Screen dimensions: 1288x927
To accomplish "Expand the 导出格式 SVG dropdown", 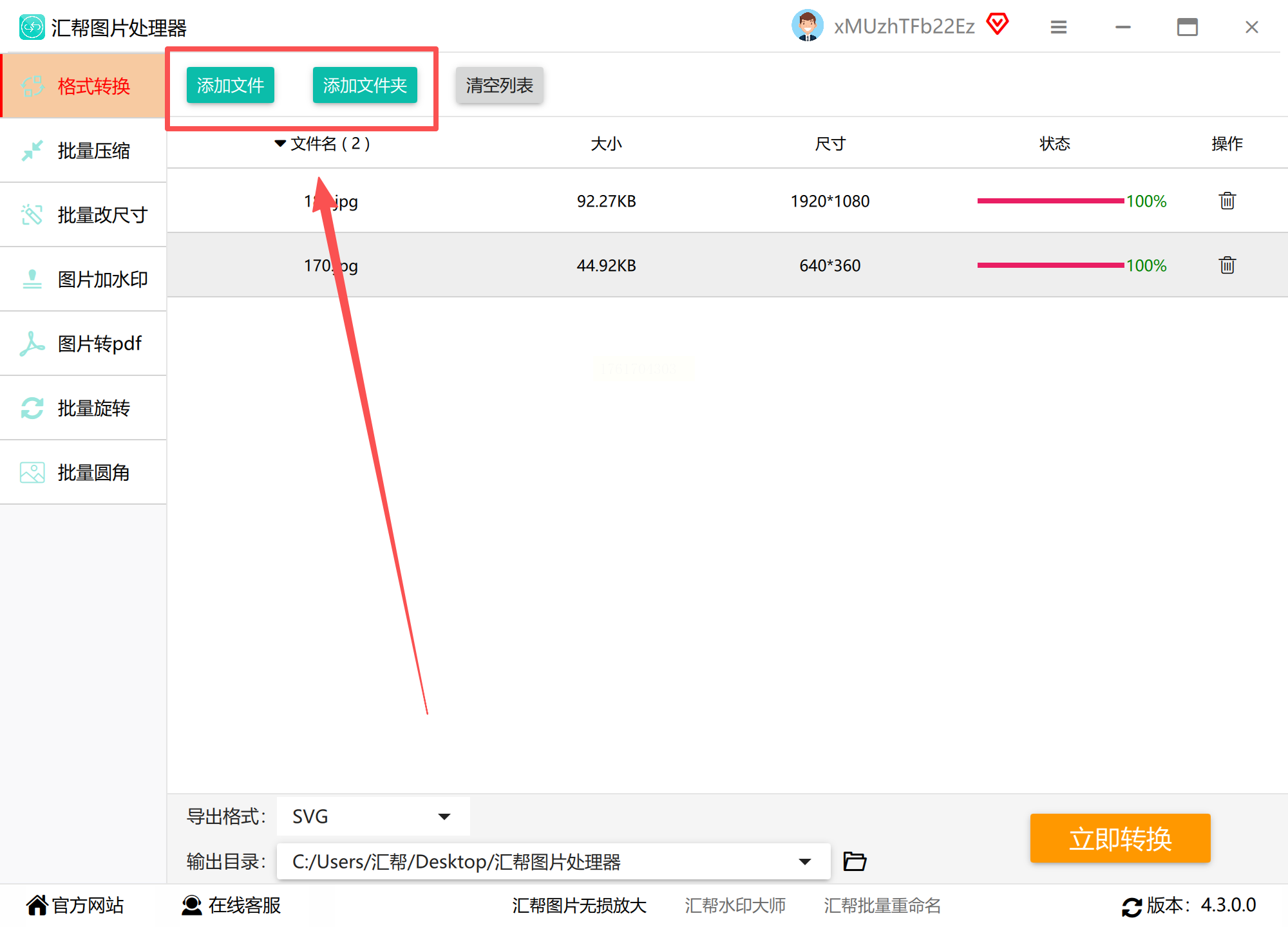I will (x=444, y=816).
